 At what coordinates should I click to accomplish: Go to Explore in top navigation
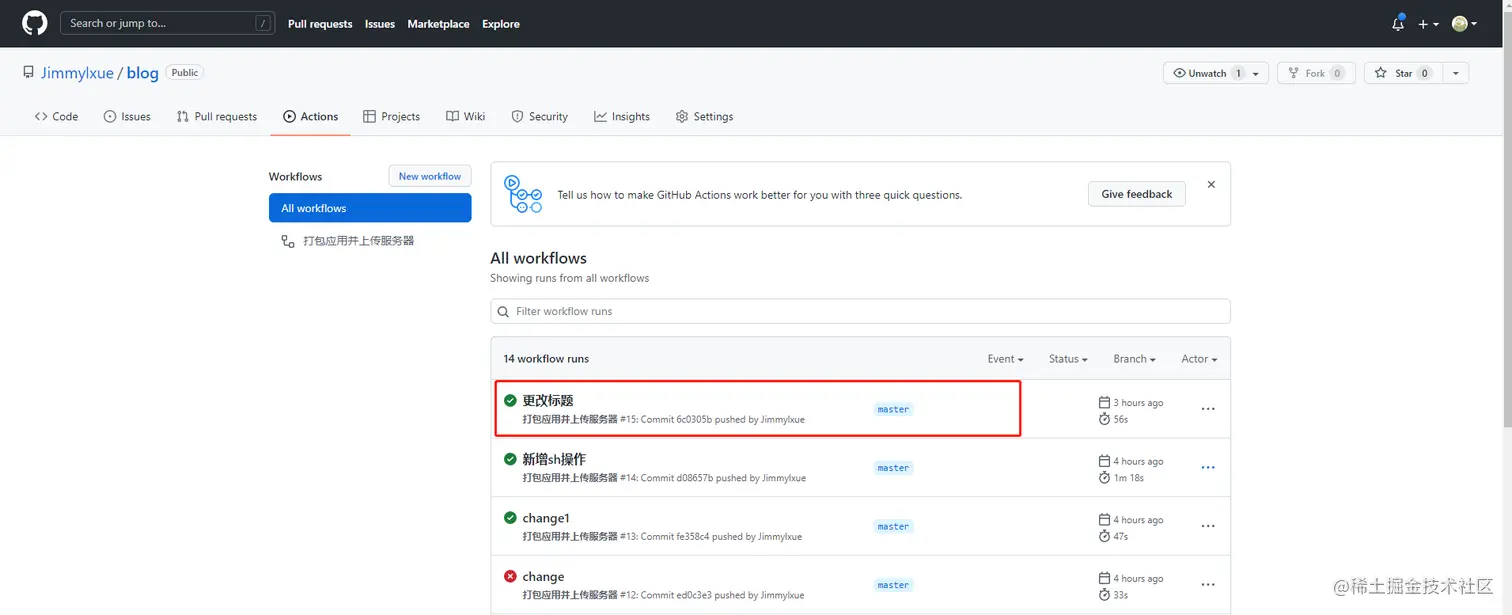pos(501,24)
